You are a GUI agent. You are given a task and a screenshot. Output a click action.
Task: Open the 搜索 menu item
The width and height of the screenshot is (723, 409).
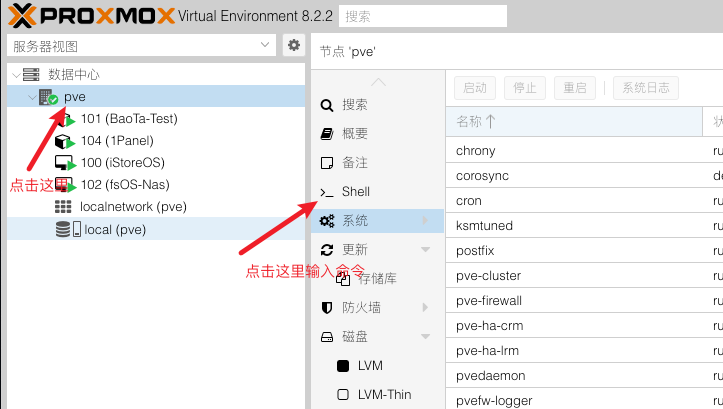point(378,105)
